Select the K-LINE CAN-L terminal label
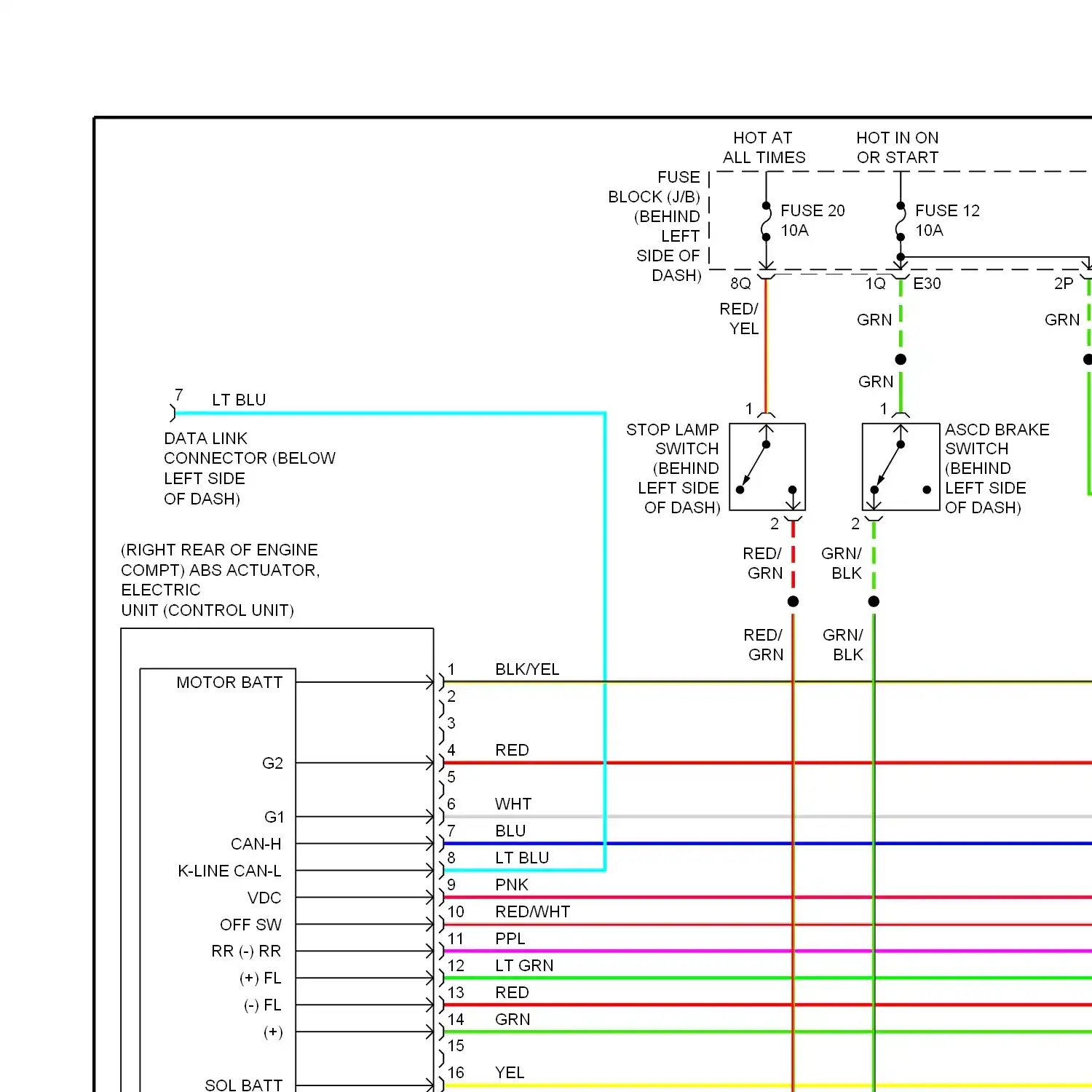Screen dimensions: 1092x1092 (x=229, y=871)
